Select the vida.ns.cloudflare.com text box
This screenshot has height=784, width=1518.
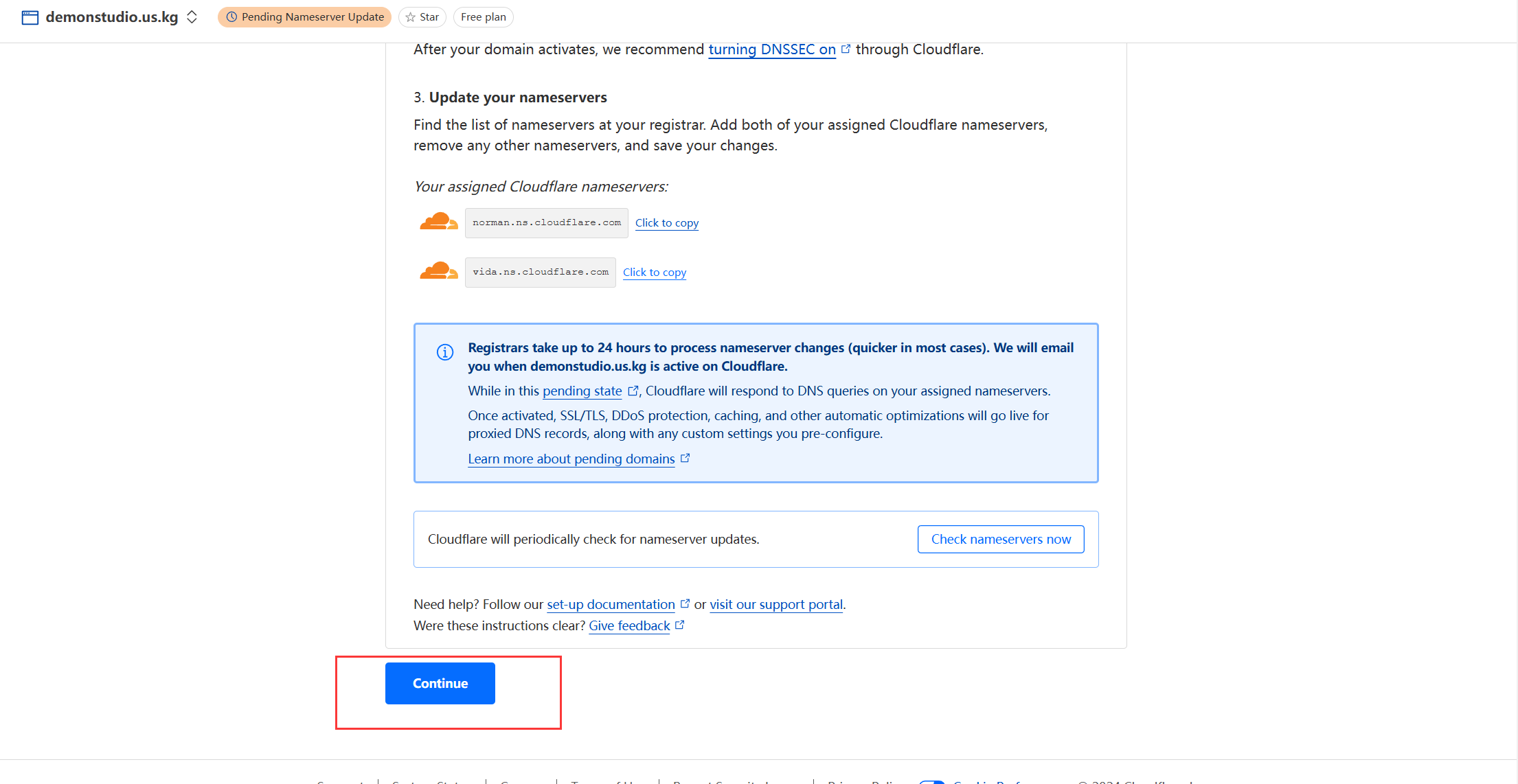point(540,273)
